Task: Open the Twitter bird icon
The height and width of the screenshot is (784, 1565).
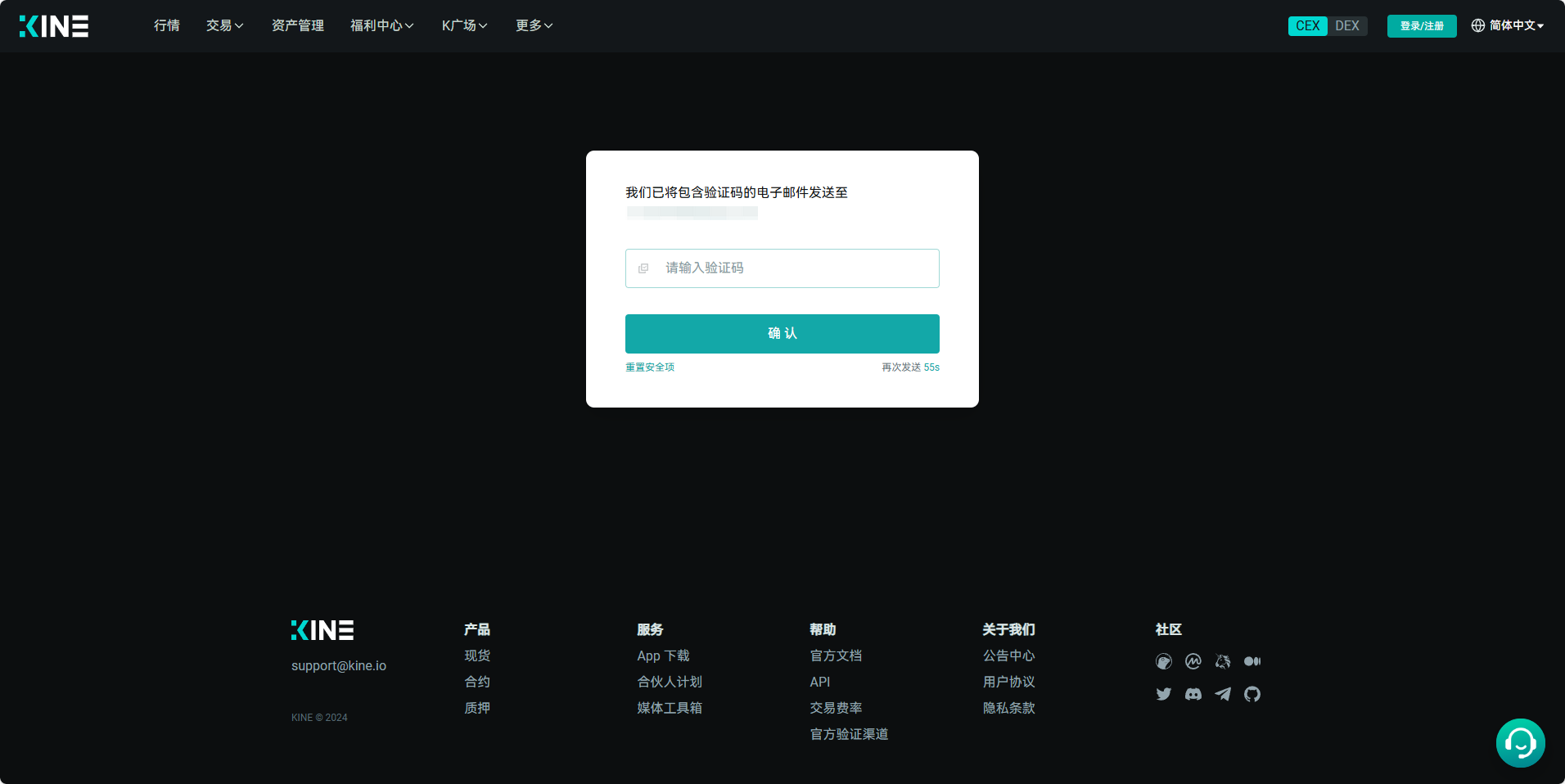Action: 1163,694
